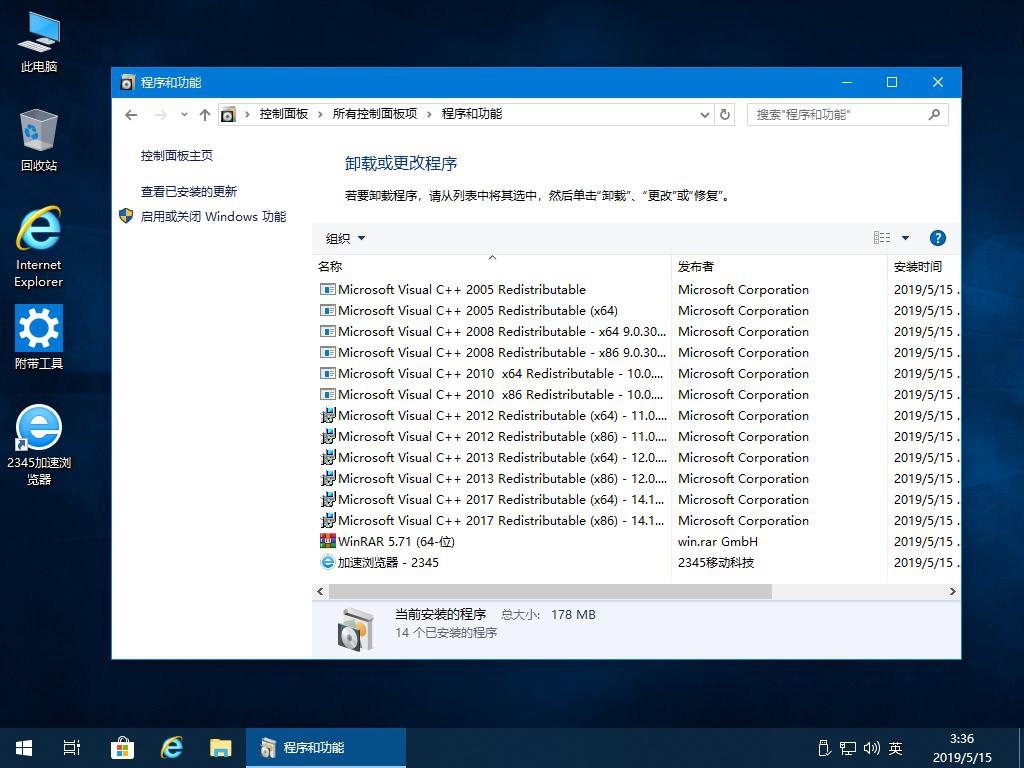Image resolution: width=1024 pixels, height=768 pixels.
Task: Click the taskbar clock showing 3:36
Action: (961, 748)
